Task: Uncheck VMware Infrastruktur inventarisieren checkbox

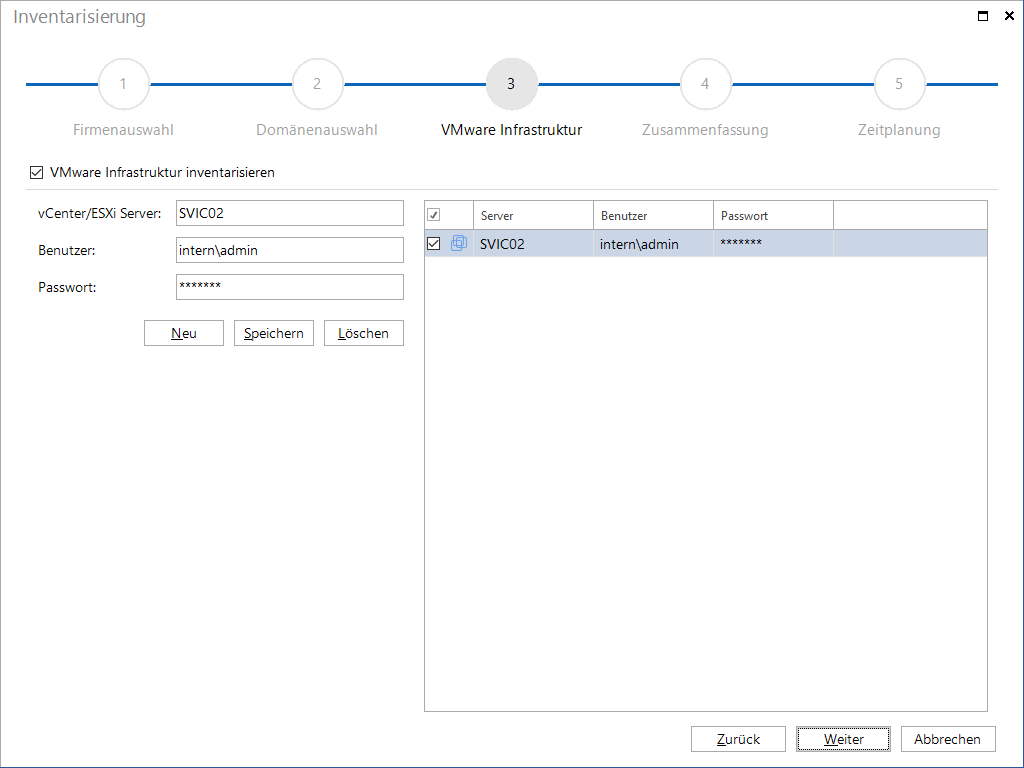Action: tap(37, 172)
